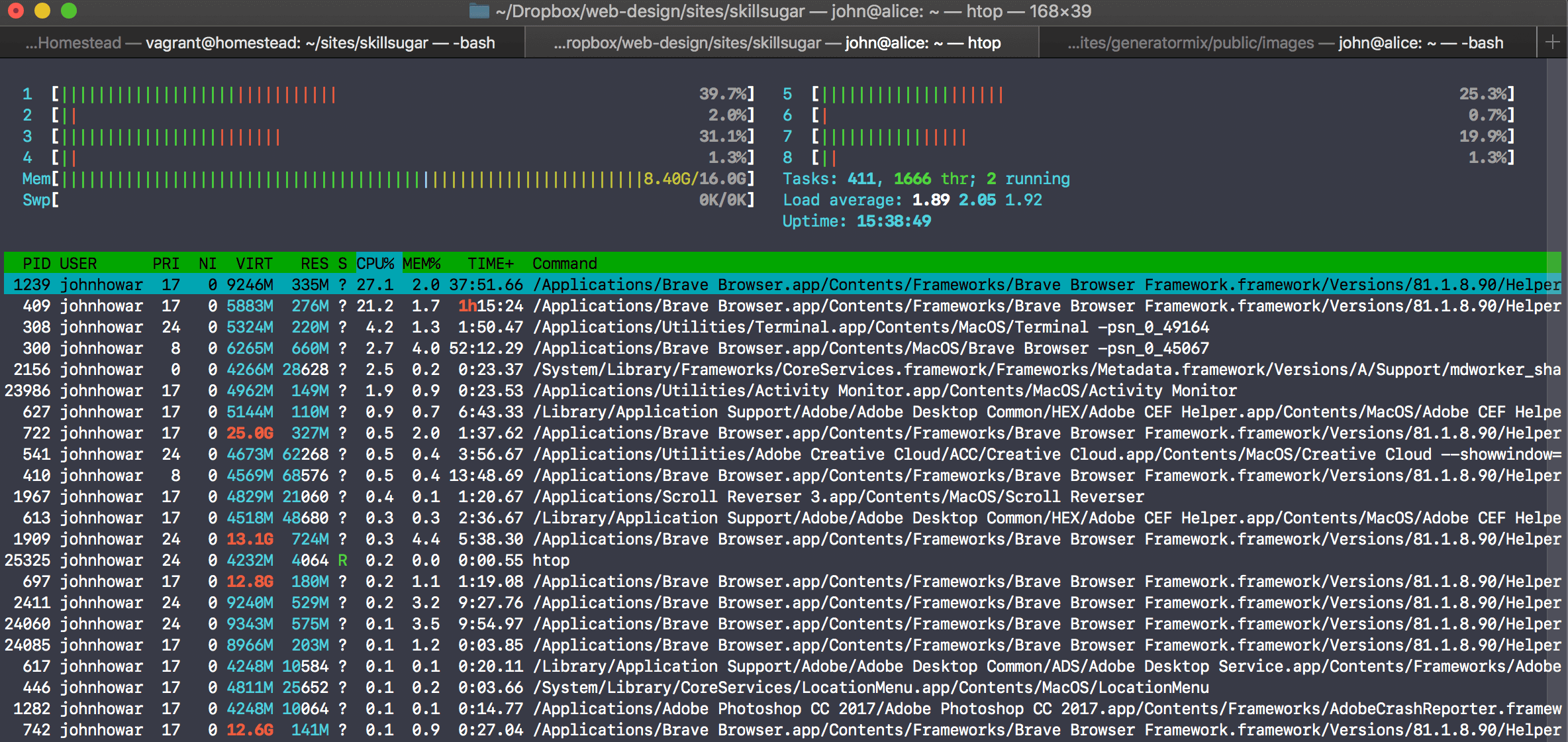Select the Creative Cloud process row PID 541
Screen dimensions: 1568x742
[783, 454]
